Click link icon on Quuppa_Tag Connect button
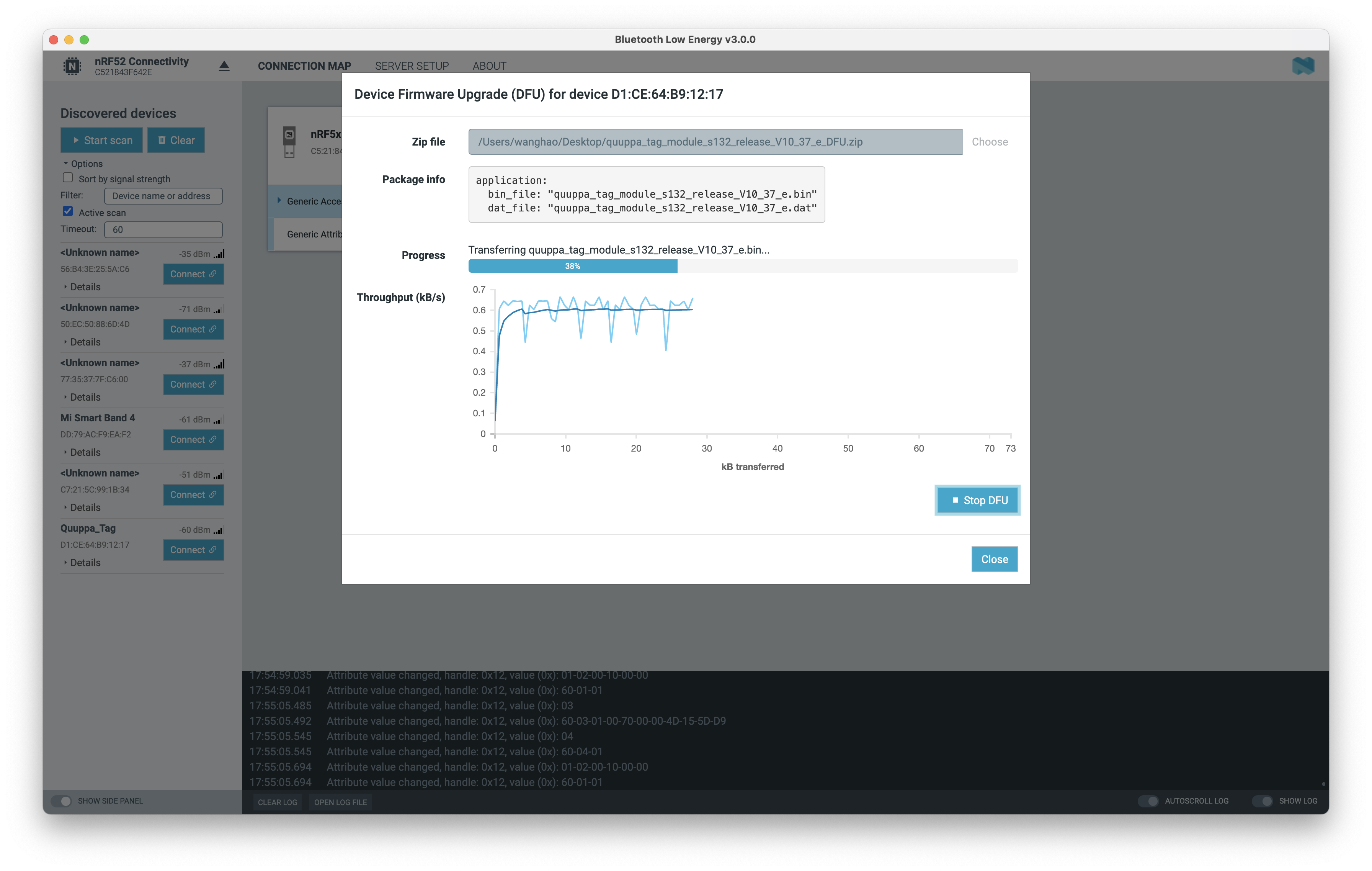Viewport: 1372px width, 871px height. click(x=212, y=550)
